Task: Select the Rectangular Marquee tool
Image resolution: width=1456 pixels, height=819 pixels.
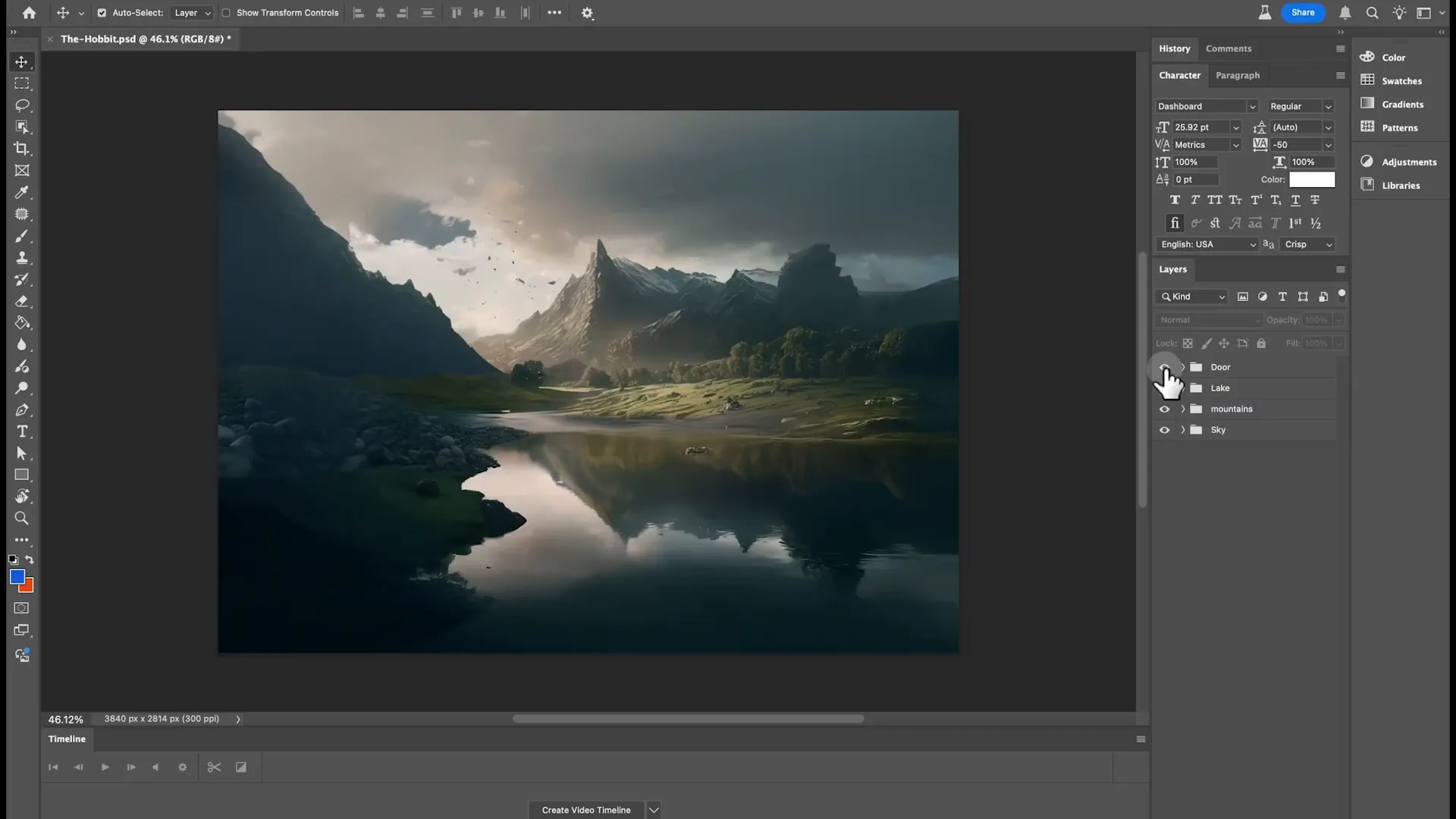Action: tap(21, 83)
